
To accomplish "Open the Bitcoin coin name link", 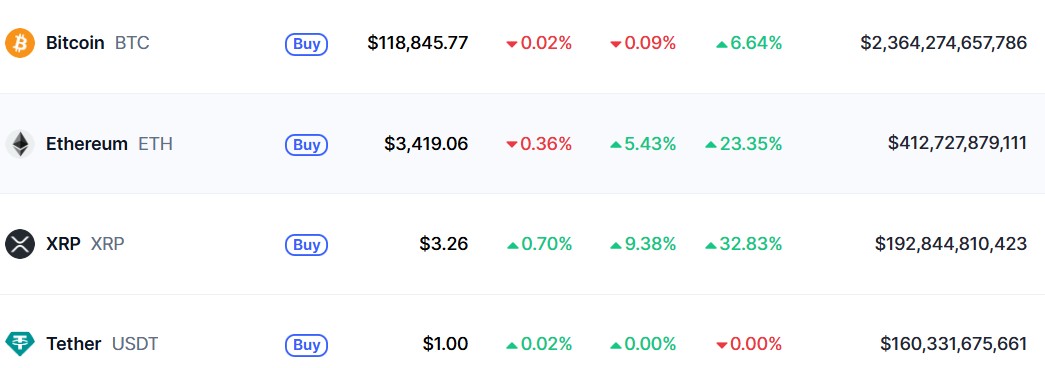I will [x=75, y=43].
